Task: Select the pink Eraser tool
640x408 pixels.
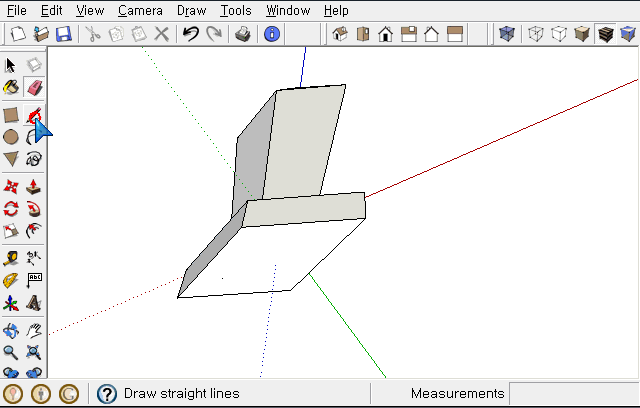Action: pyautogui.click(x=34, y=87)
